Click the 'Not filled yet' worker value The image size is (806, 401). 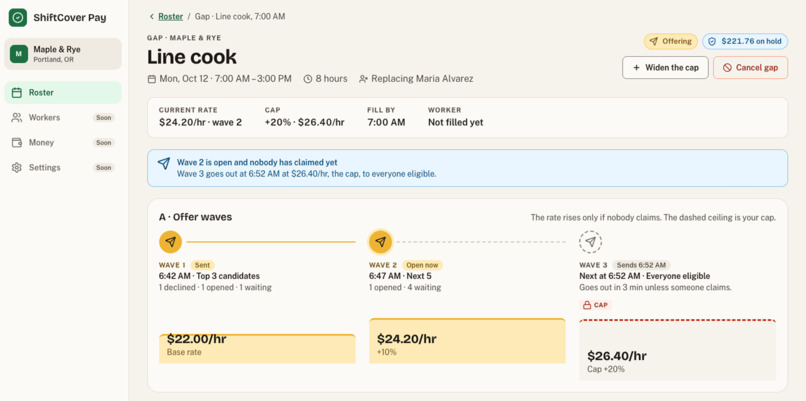(x=455, y=122)
